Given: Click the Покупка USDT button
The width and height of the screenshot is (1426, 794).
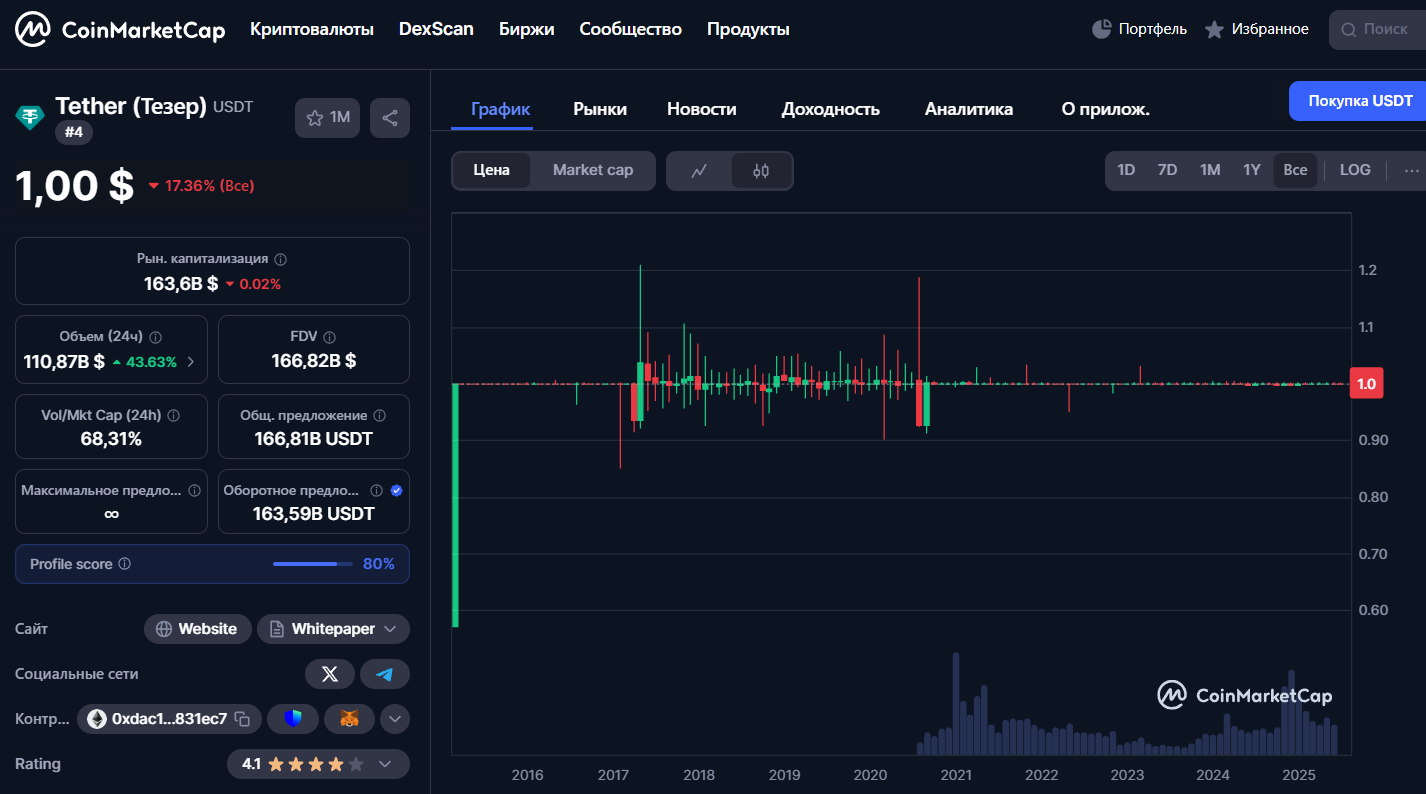Looking at the screenshot, I should [1358, 101].
